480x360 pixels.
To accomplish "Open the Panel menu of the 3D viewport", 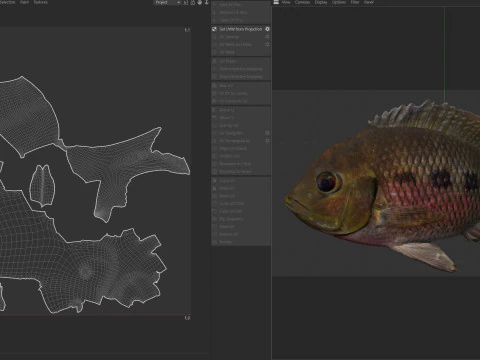I will coord(369,2).
